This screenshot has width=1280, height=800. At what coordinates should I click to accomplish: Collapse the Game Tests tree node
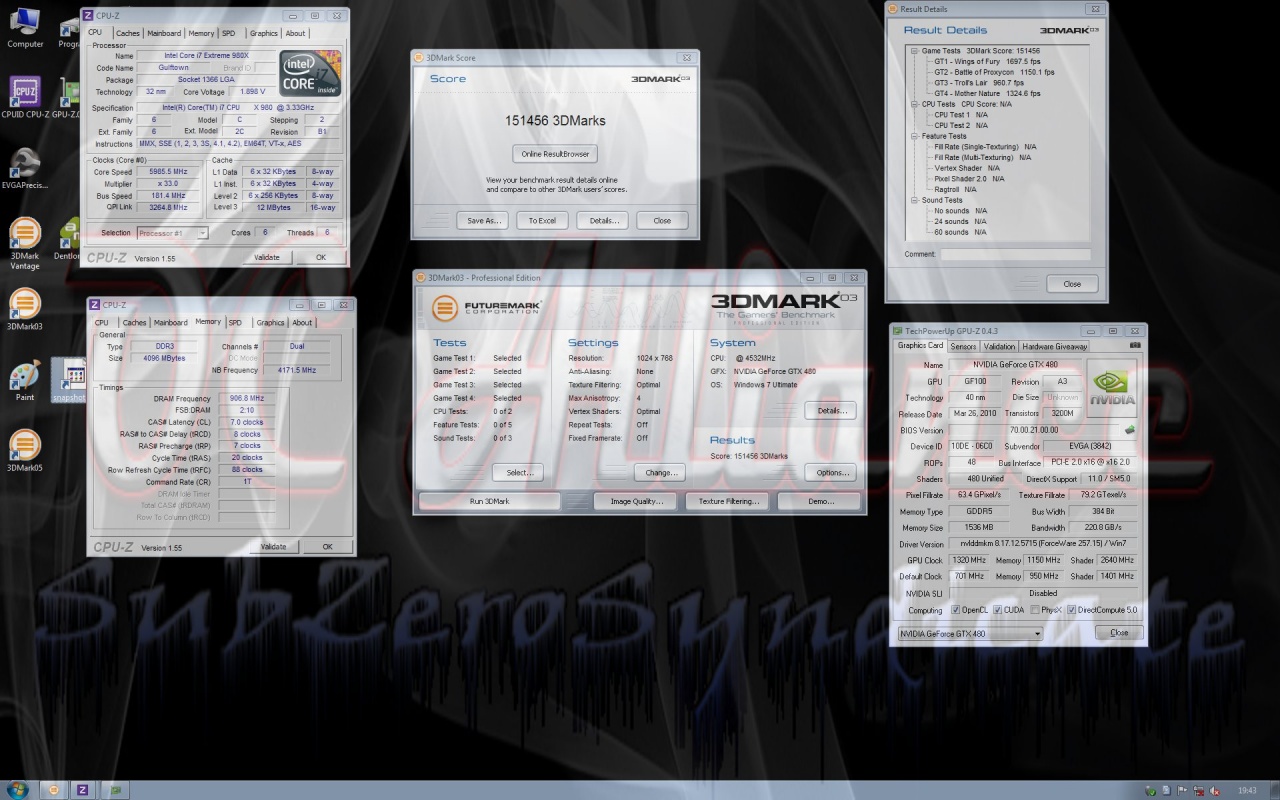click(914, 50)
